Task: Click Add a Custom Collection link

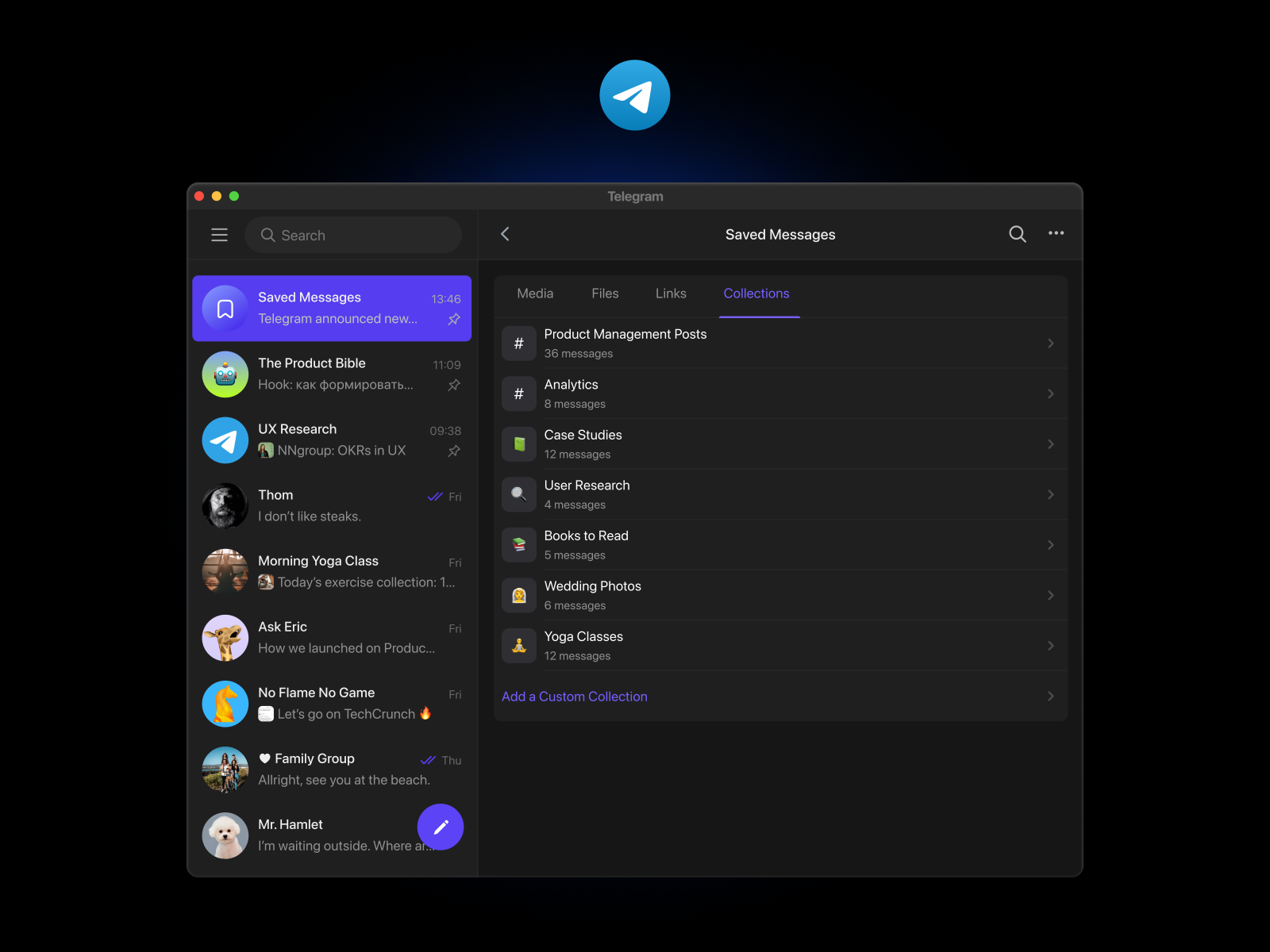Action: (x=575, y=697)
